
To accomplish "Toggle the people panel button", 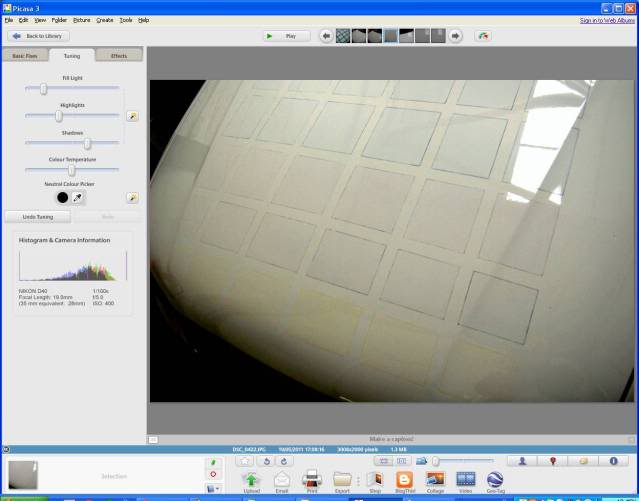I will 522,461.
